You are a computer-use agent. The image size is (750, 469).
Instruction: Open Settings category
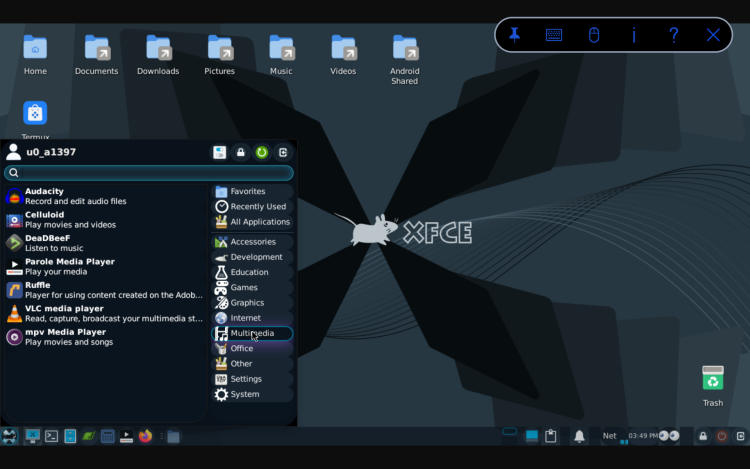coord(252,379)
